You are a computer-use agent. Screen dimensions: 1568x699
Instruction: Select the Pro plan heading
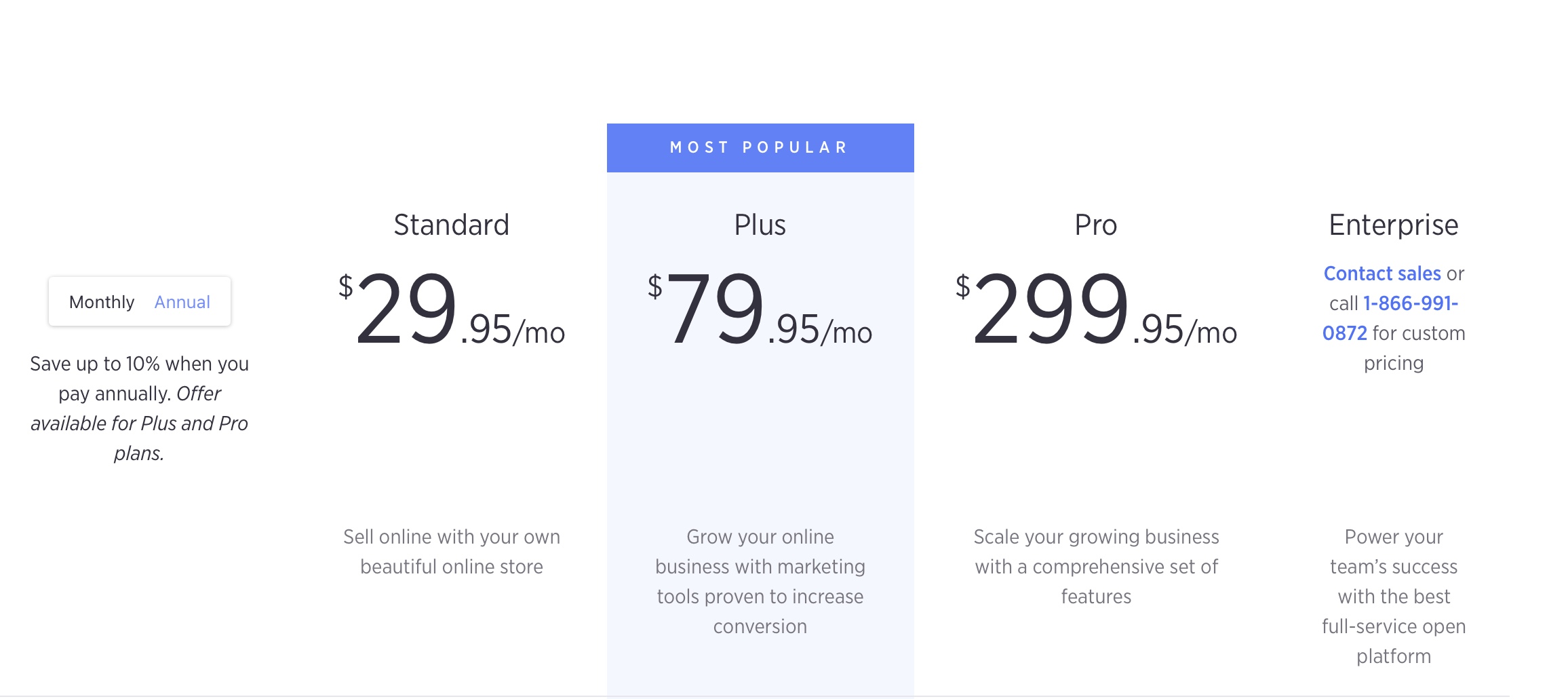(x=1095, y=225)
